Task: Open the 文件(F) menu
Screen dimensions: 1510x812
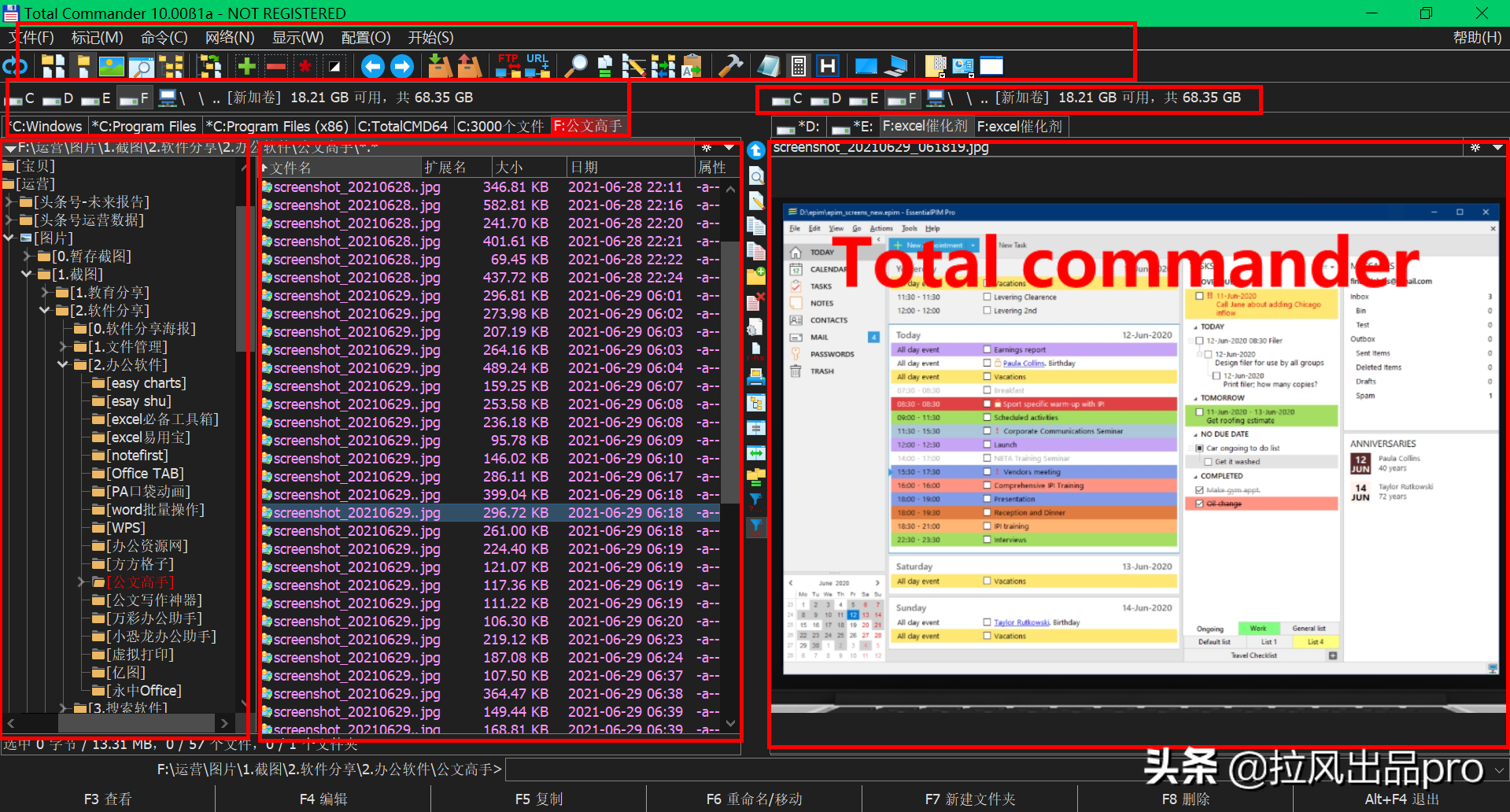Action: point(31,38)
